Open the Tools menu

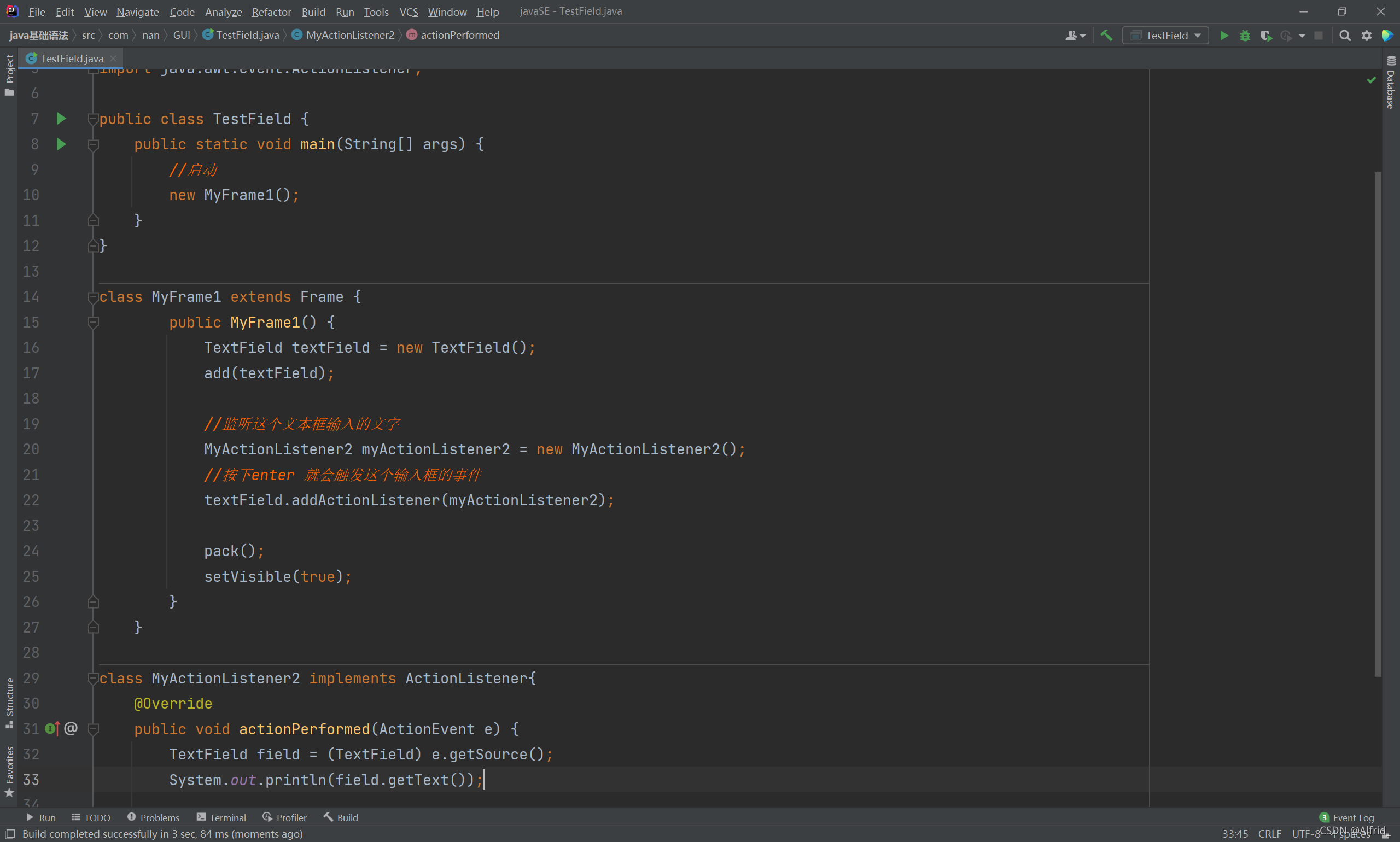[376, 11]
